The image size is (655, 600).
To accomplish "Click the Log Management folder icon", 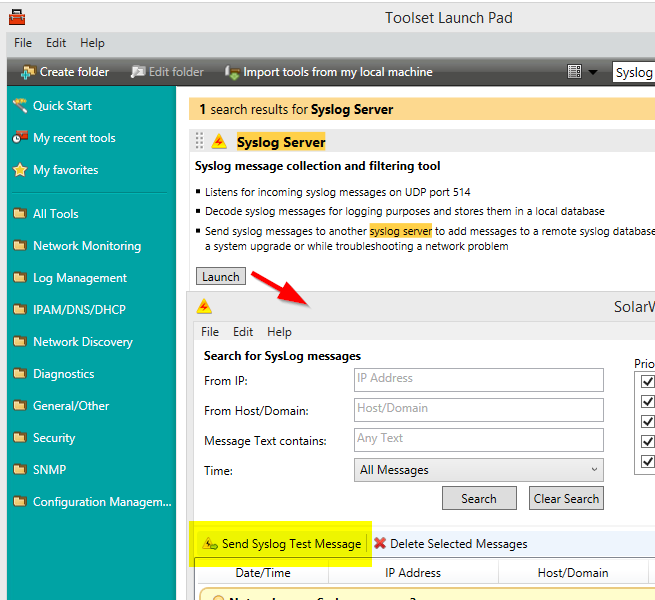I will click(19, 277).
